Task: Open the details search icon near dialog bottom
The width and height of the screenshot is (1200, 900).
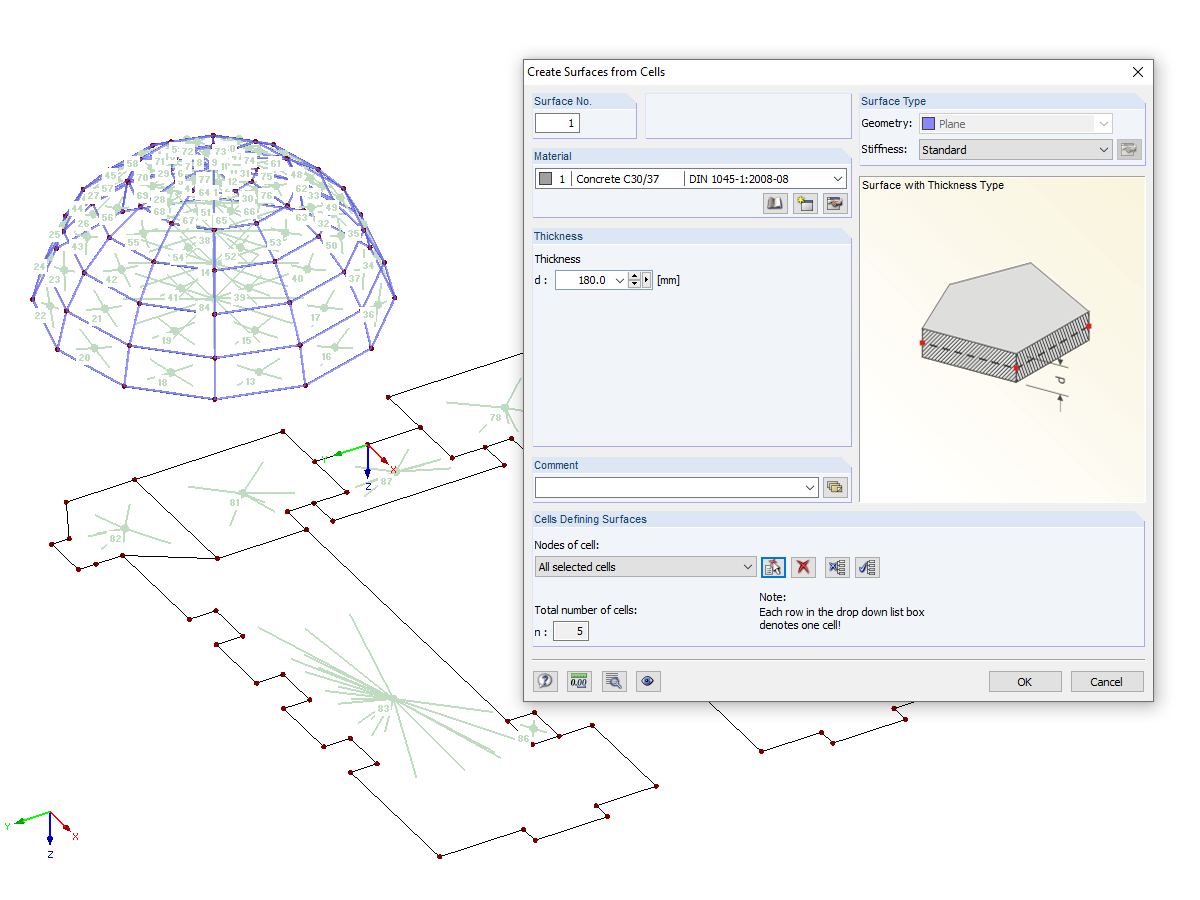Action: tap(613, 681)
